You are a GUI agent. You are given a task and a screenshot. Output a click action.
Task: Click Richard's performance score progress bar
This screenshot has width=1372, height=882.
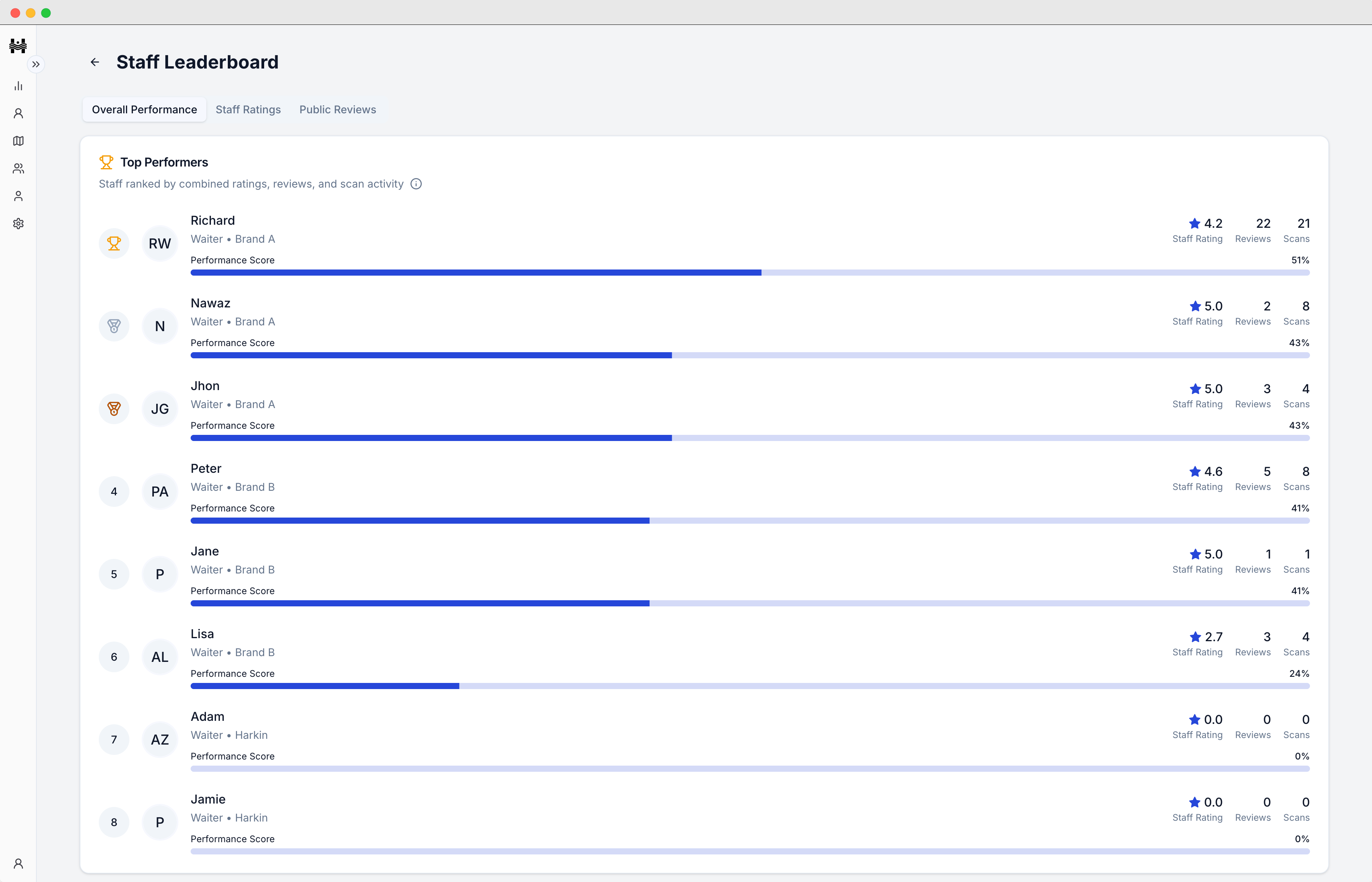tap(750, 273)
